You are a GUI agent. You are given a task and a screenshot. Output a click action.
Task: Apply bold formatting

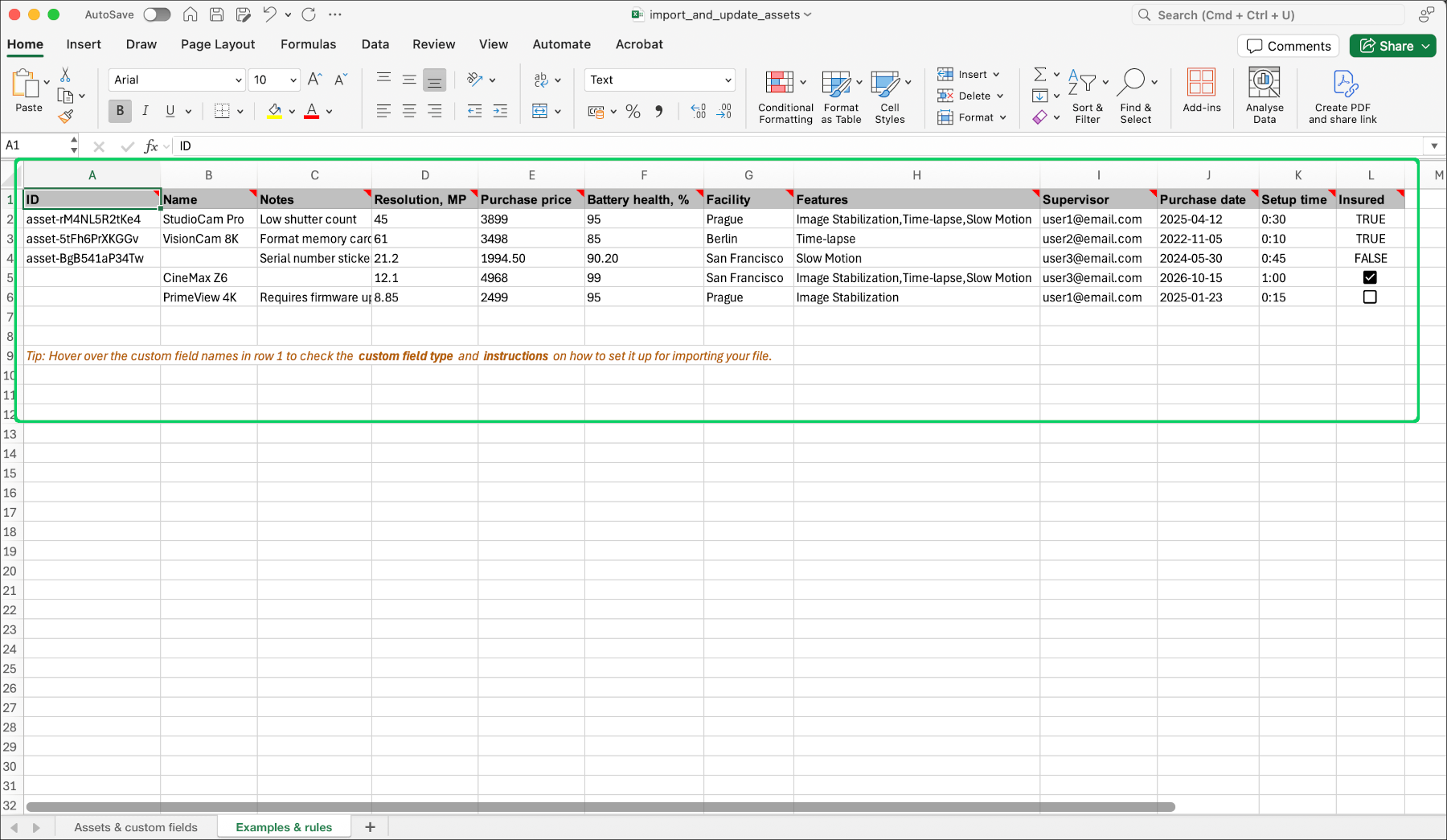(119, 111)
